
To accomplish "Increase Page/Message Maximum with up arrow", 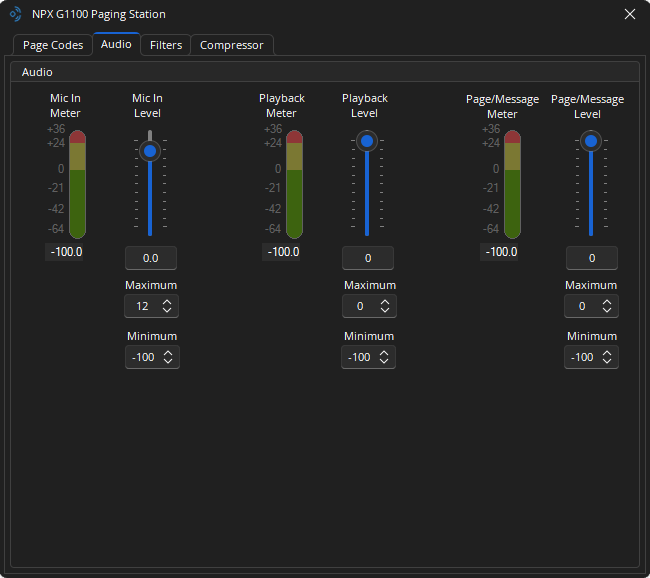I will 608,302.
